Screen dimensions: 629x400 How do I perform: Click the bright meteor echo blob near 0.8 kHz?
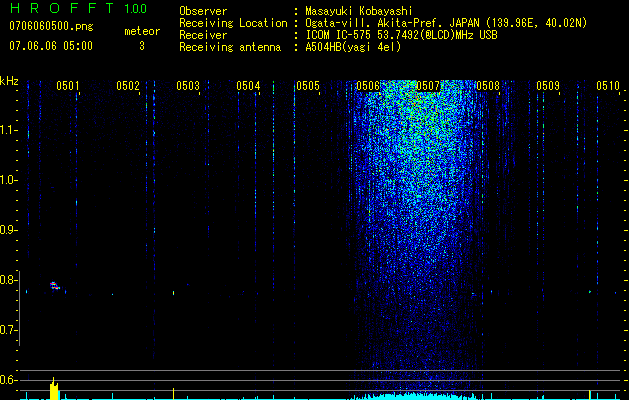pyautogui.click(x=55, y=286)
